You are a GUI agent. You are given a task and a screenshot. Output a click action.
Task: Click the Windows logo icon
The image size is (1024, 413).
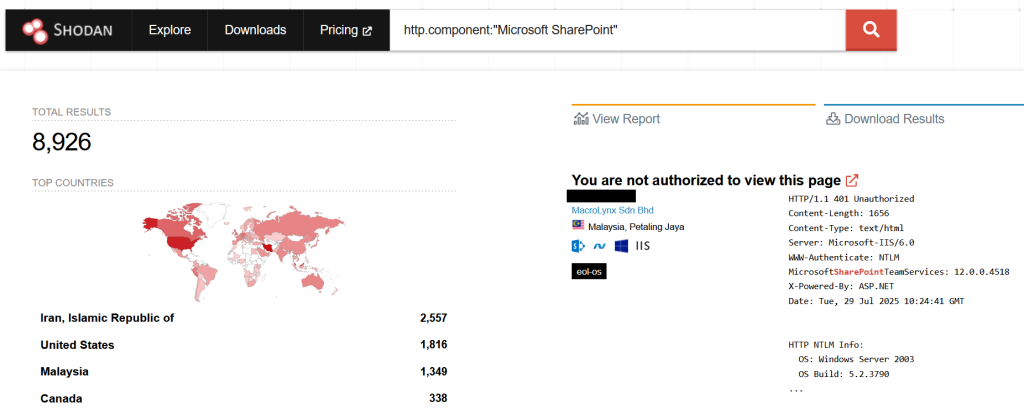click(621, 246)
